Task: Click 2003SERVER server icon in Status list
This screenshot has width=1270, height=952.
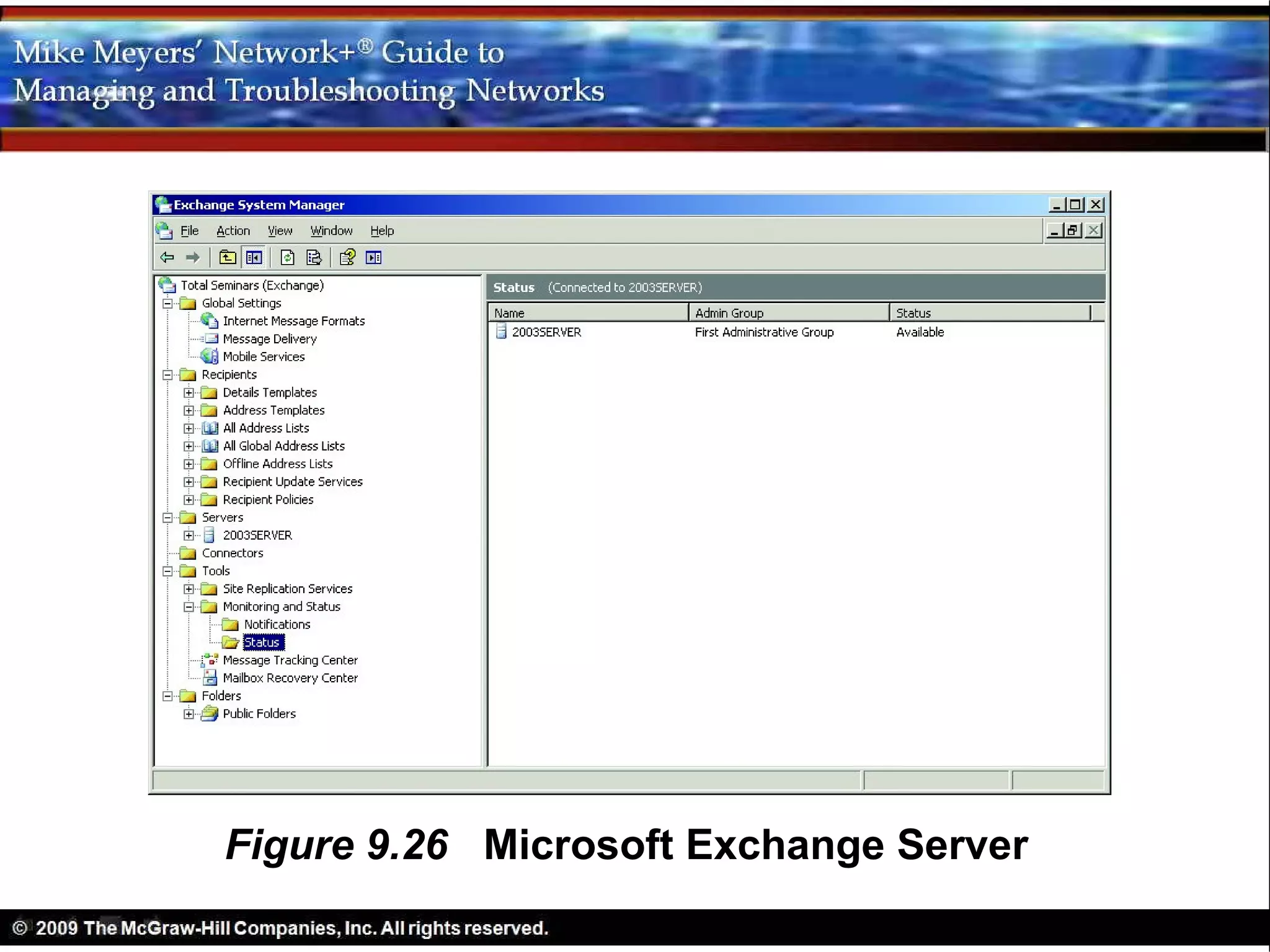Action: pyautogui.click(x=501, y=332)
